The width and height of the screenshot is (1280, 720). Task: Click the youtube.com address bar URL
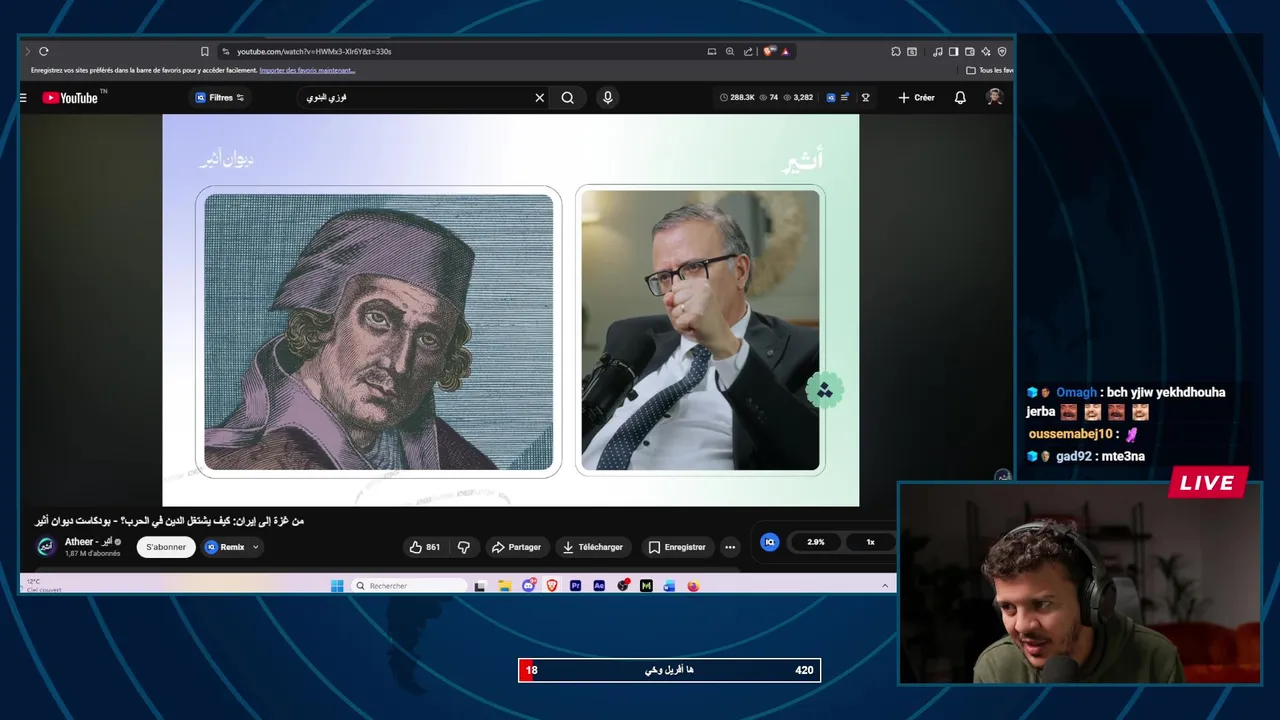(314, 51)
